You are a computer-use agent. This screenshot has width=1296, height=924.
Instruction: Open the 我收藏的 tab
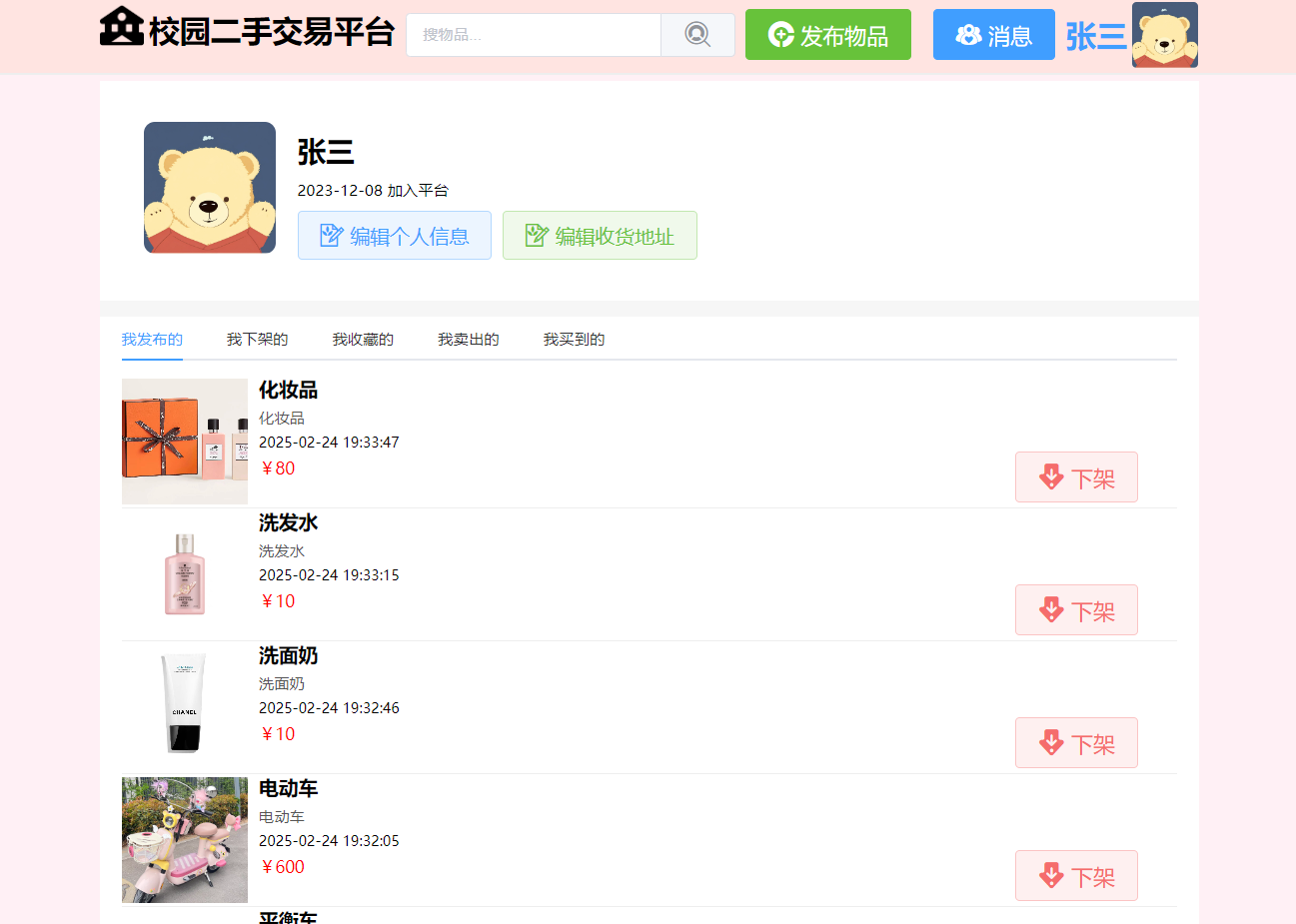point(363,340)
